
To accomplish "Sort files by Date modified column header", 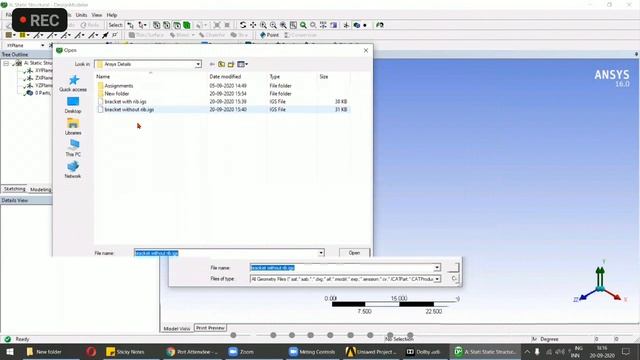I will (225, 77).
